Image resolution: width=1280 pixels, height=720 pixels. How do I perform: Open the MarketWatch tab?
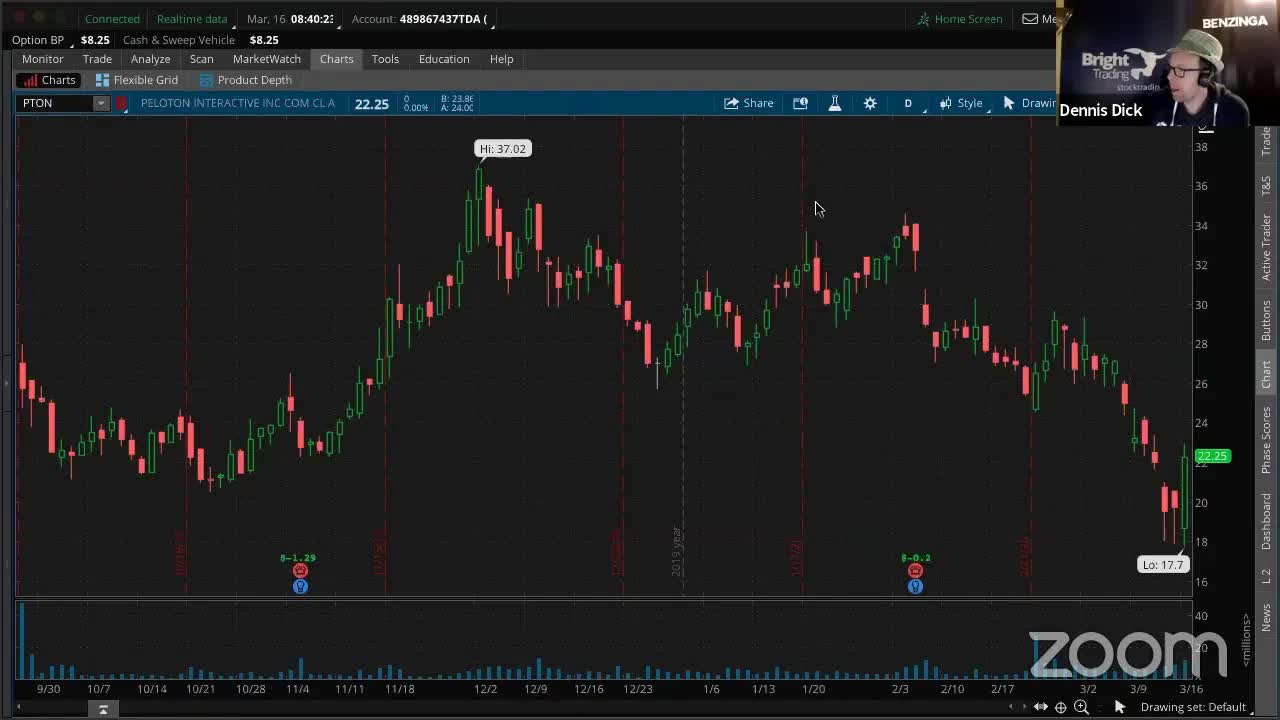click(266, 59)
